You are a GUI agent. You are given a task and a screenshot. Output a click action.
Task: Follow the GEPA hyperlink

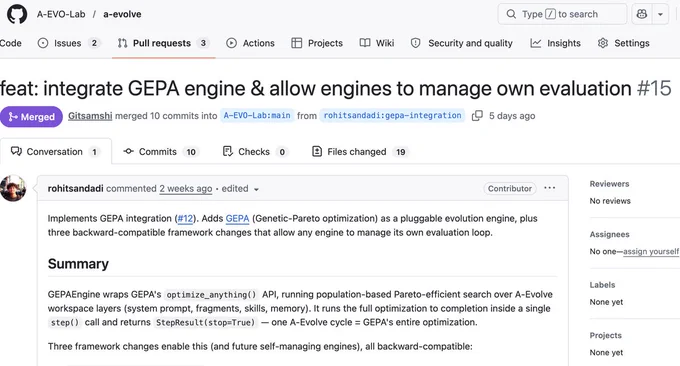tap(237, 219)
